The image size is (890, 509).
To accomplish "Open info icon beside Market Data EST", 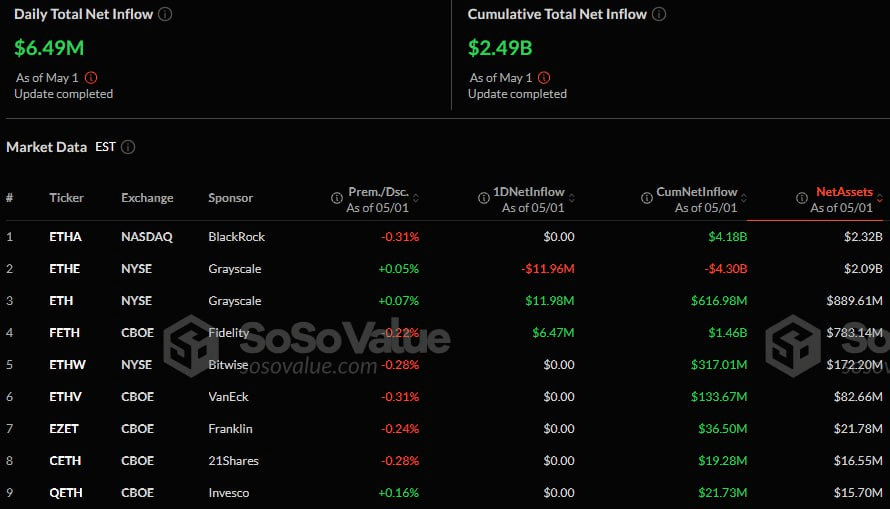I will tap(128, 147).
